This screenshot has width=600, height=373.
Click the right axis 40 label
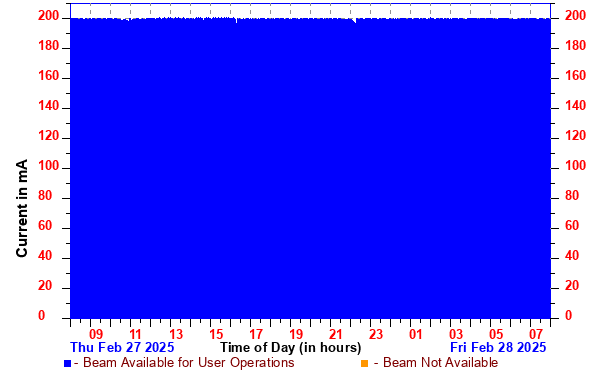[x=572, y=256]
